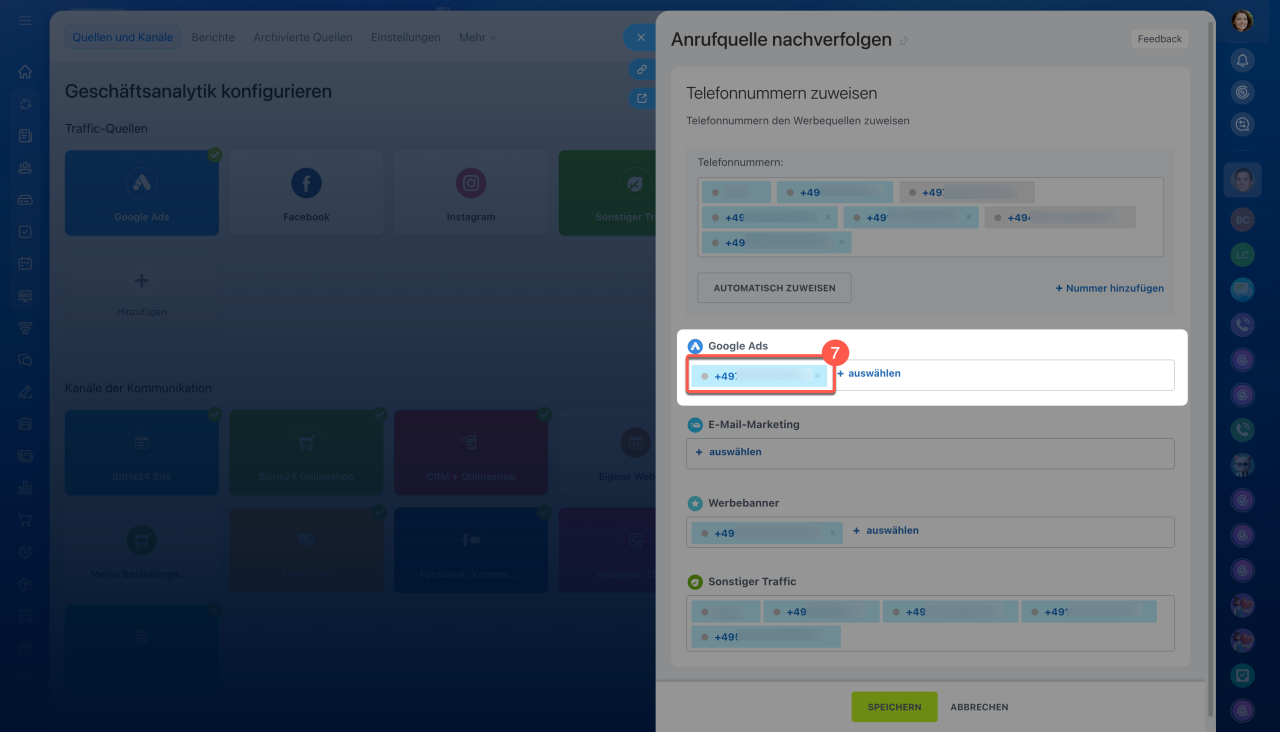The height and width of the screenshot is (732, 1280).
Task: Open the BC contact avatar
Action: pos(1242,220)
